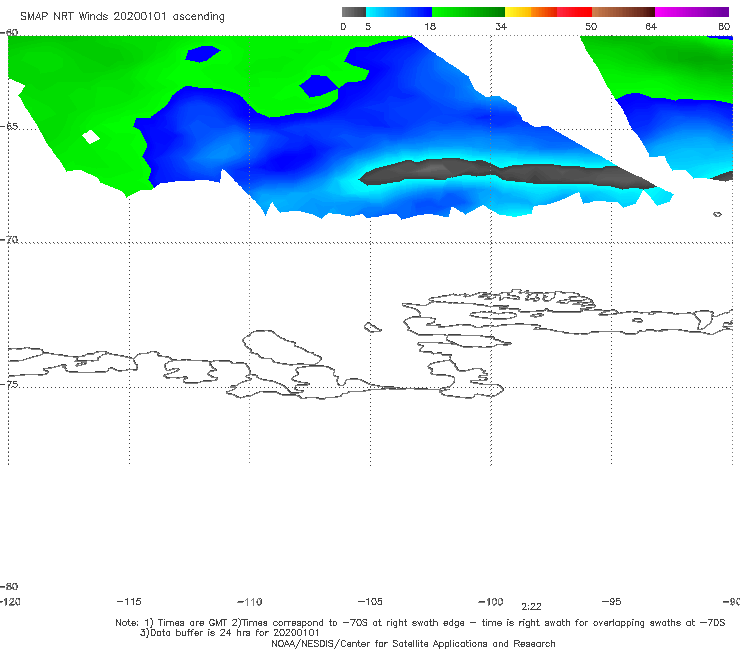Image resolution: width=740 pixels, height=650 pixels.
Task: Click the latitude label "-80" on left axis
Action: pos(9,586)
